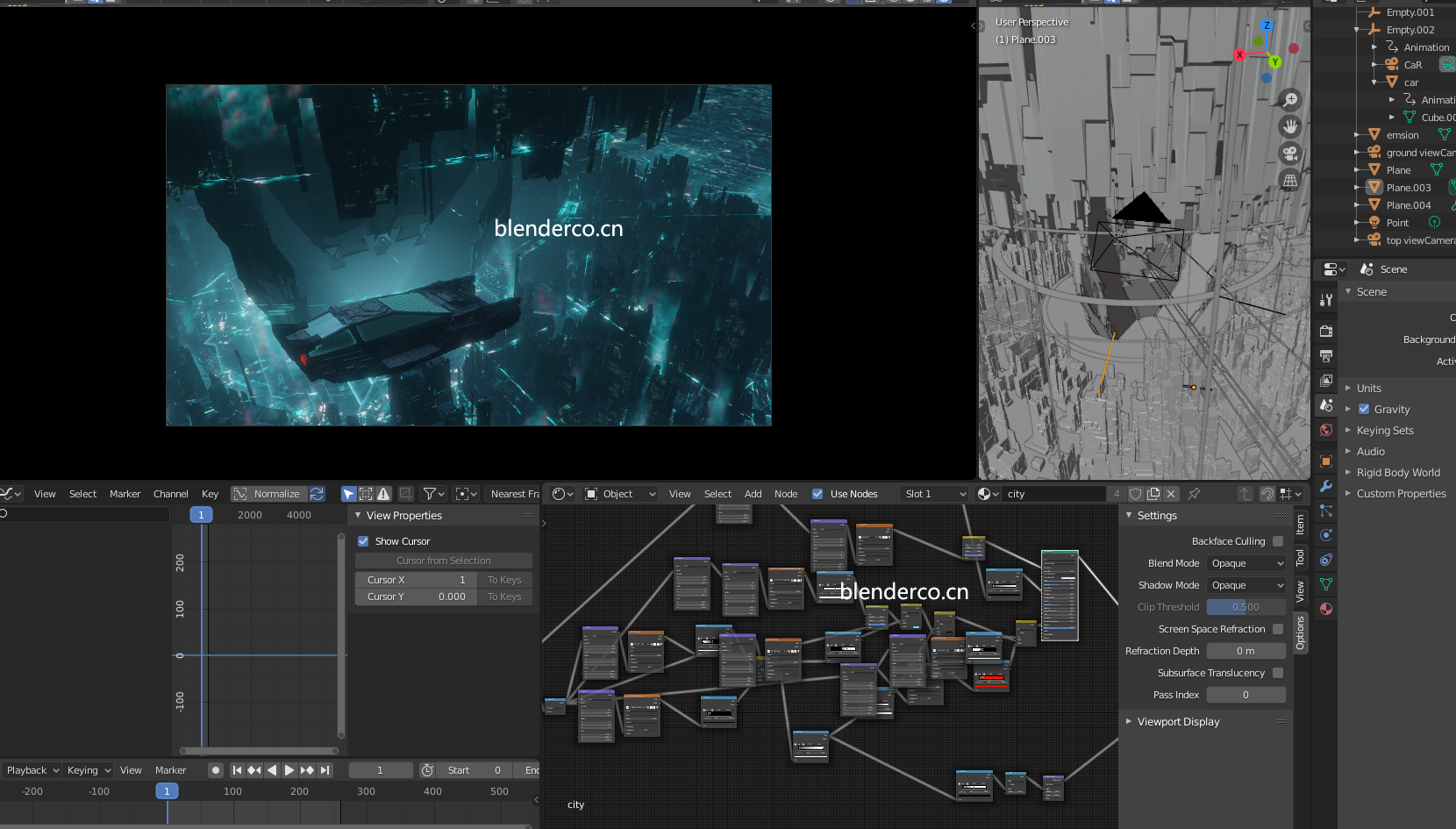
Task: Click the blue Z axis gizmo handle
Action: click(1267, 25)
